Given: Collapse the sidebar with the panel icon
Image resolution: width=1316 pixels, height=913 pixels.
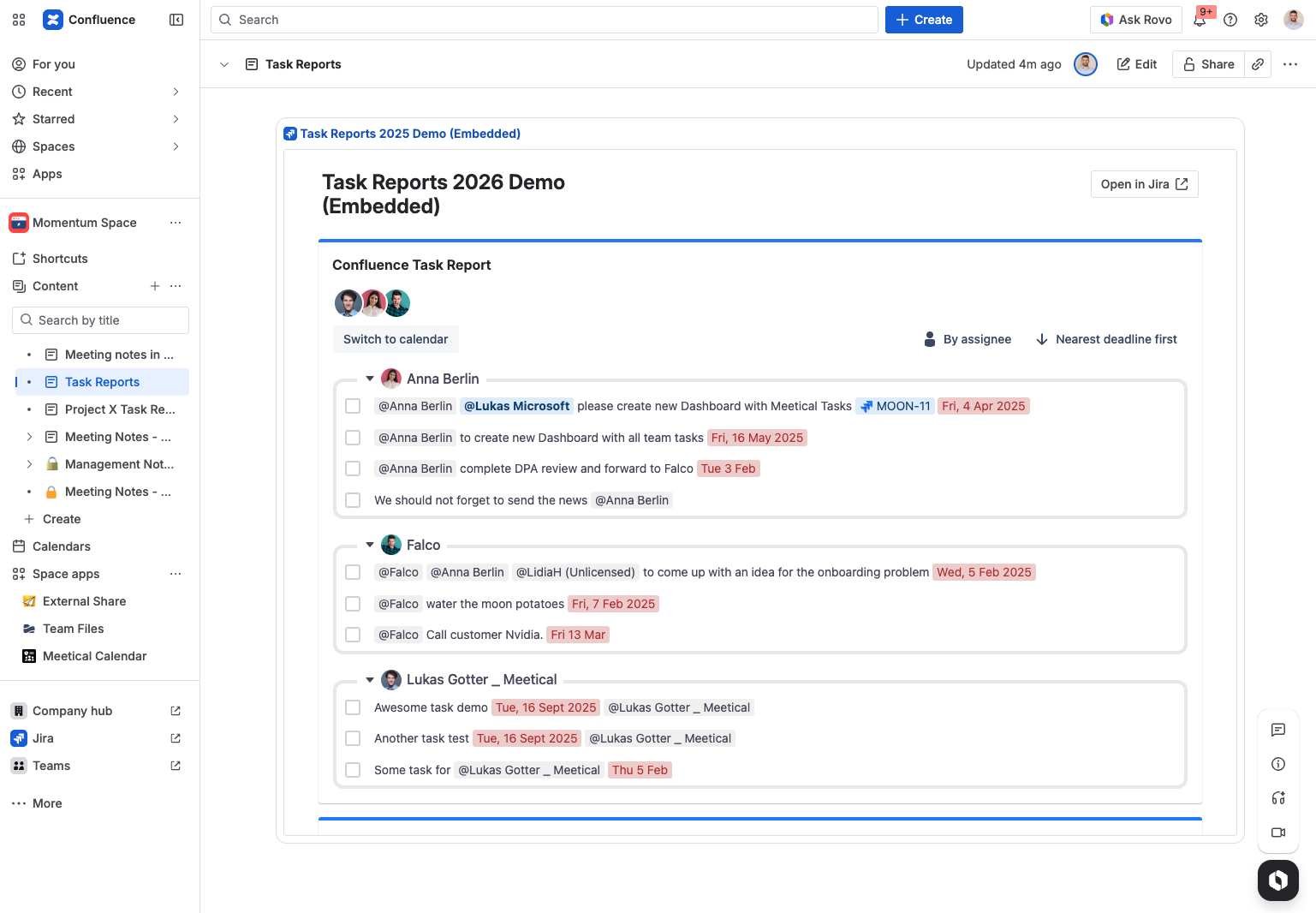Looking at the screenshot, I should tap(176, 20).
